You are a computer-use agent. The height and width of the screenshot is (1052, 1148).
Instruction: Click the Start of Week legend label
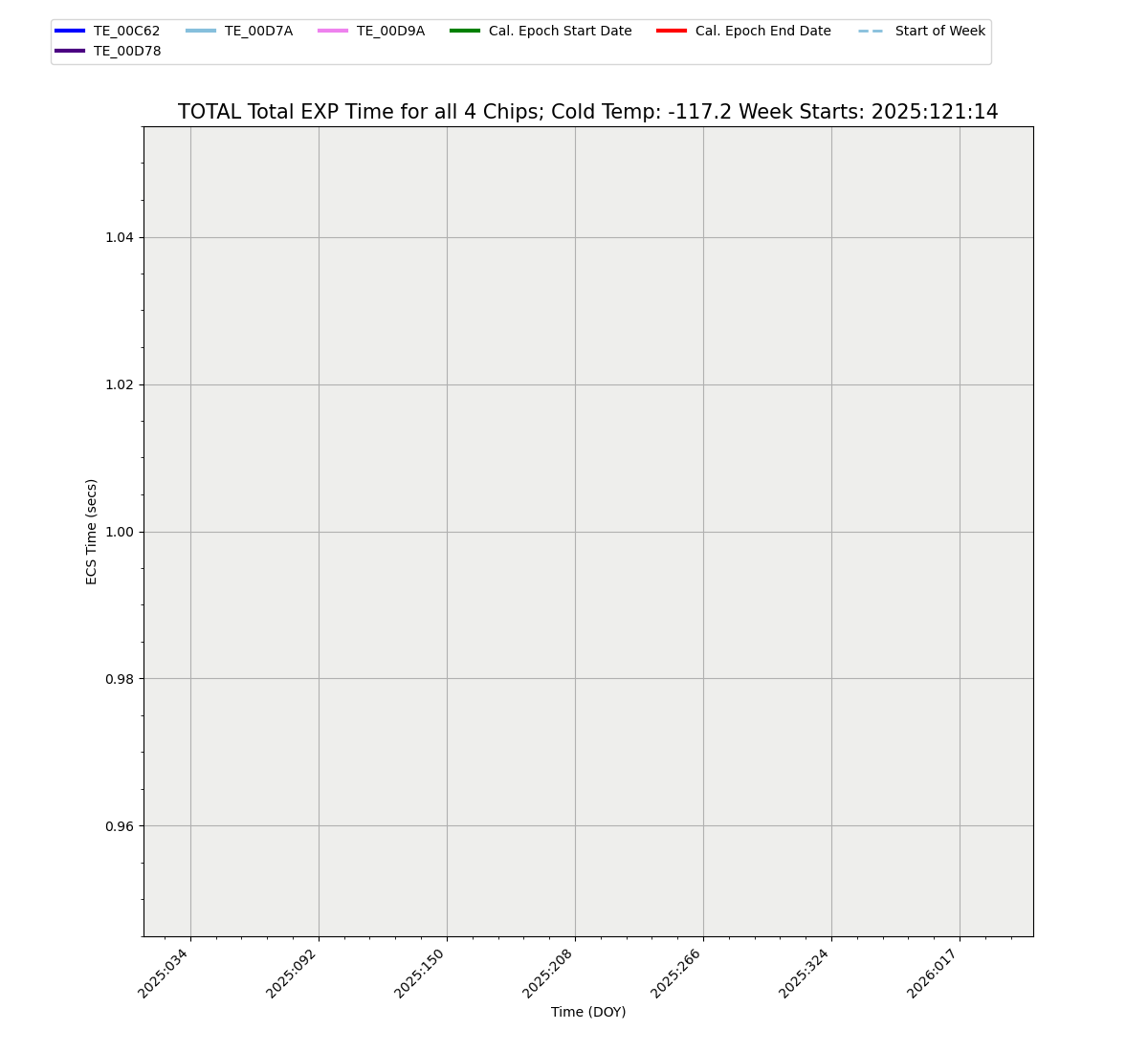pyautogui.click(x=940, y=31)
